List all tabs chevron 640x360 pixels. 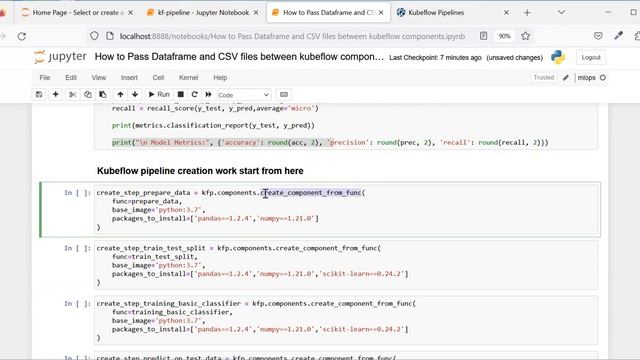(x=562, y=13)
